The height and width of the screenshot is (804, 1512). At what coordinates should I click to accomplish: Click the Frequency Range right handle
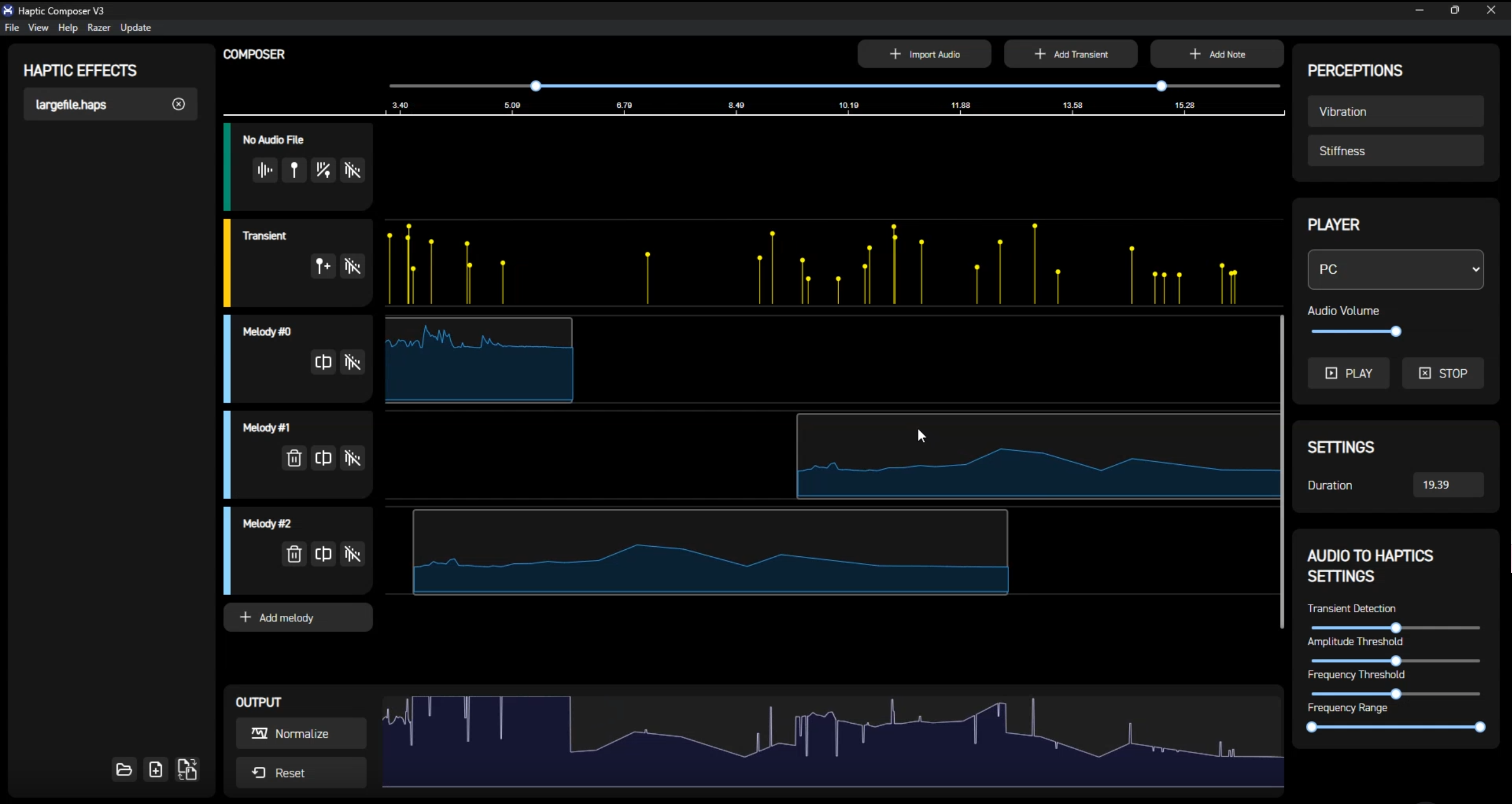(1480, 727)
